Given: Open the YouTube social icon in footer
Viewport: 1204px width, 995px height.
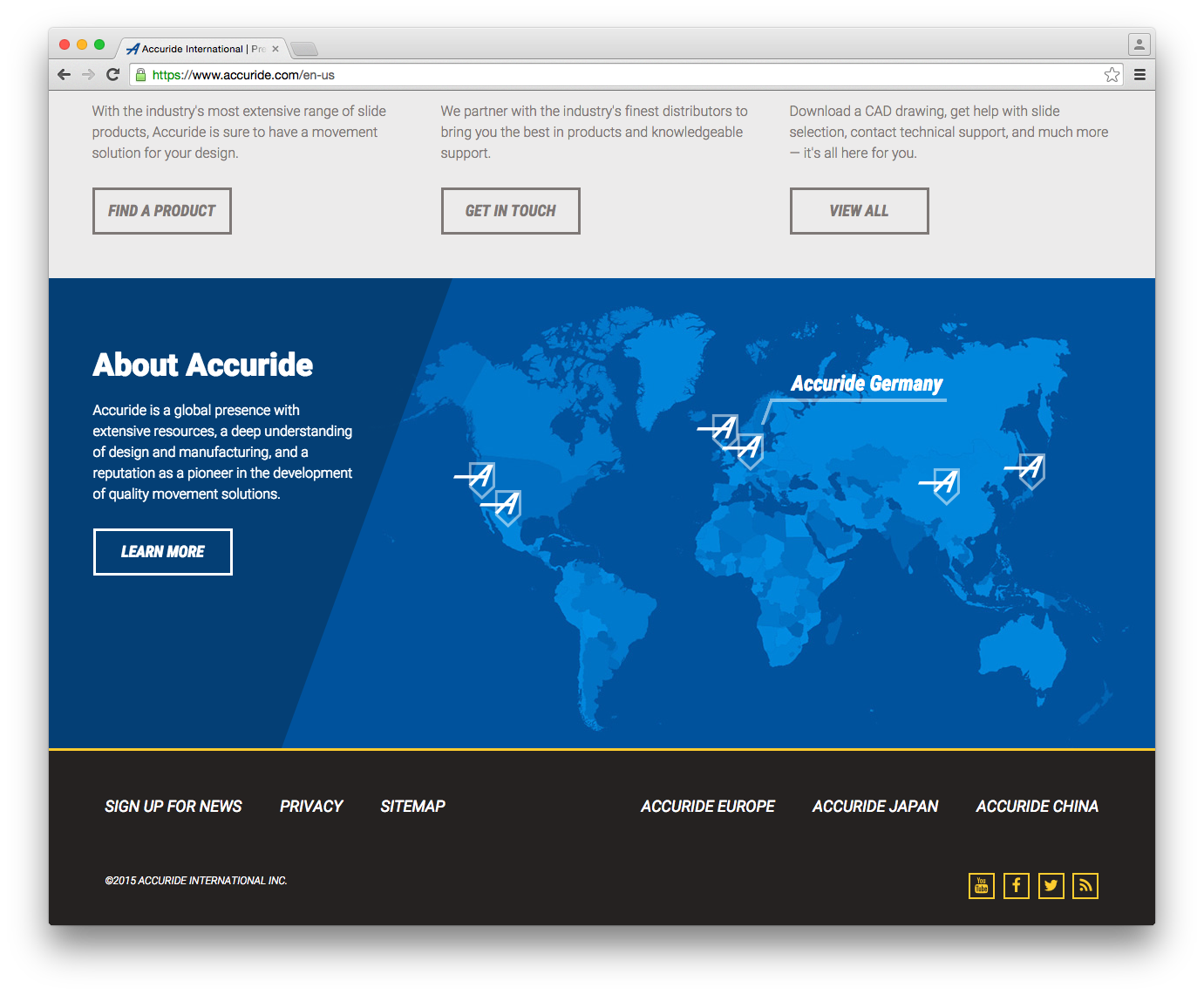Looking at the screenshot, I should [981, 886].
